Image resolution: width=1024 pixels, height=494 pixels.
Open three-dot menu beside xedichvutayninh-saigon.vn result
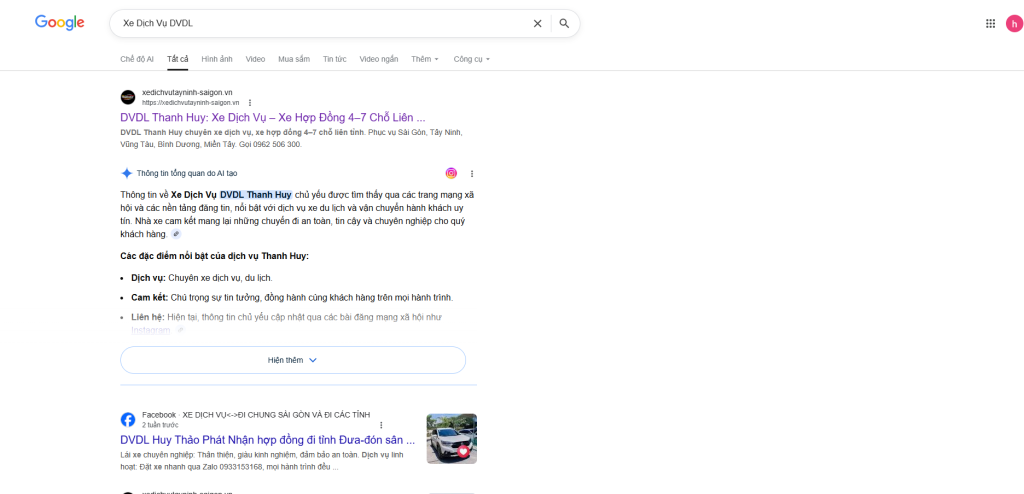(x=249, y=103)
